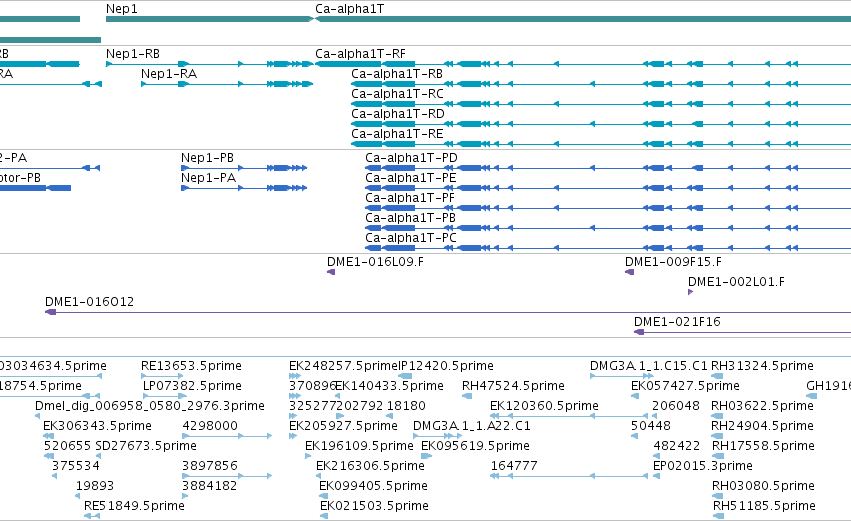Open the EK196109.5prime EST label

pos(359,447)
